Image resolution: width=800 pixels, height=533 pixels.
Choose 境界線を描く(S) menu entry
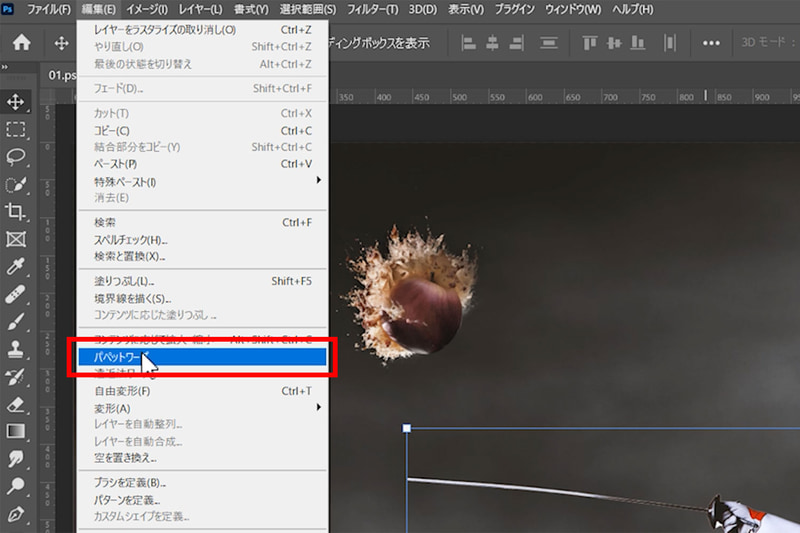[202, 298]
